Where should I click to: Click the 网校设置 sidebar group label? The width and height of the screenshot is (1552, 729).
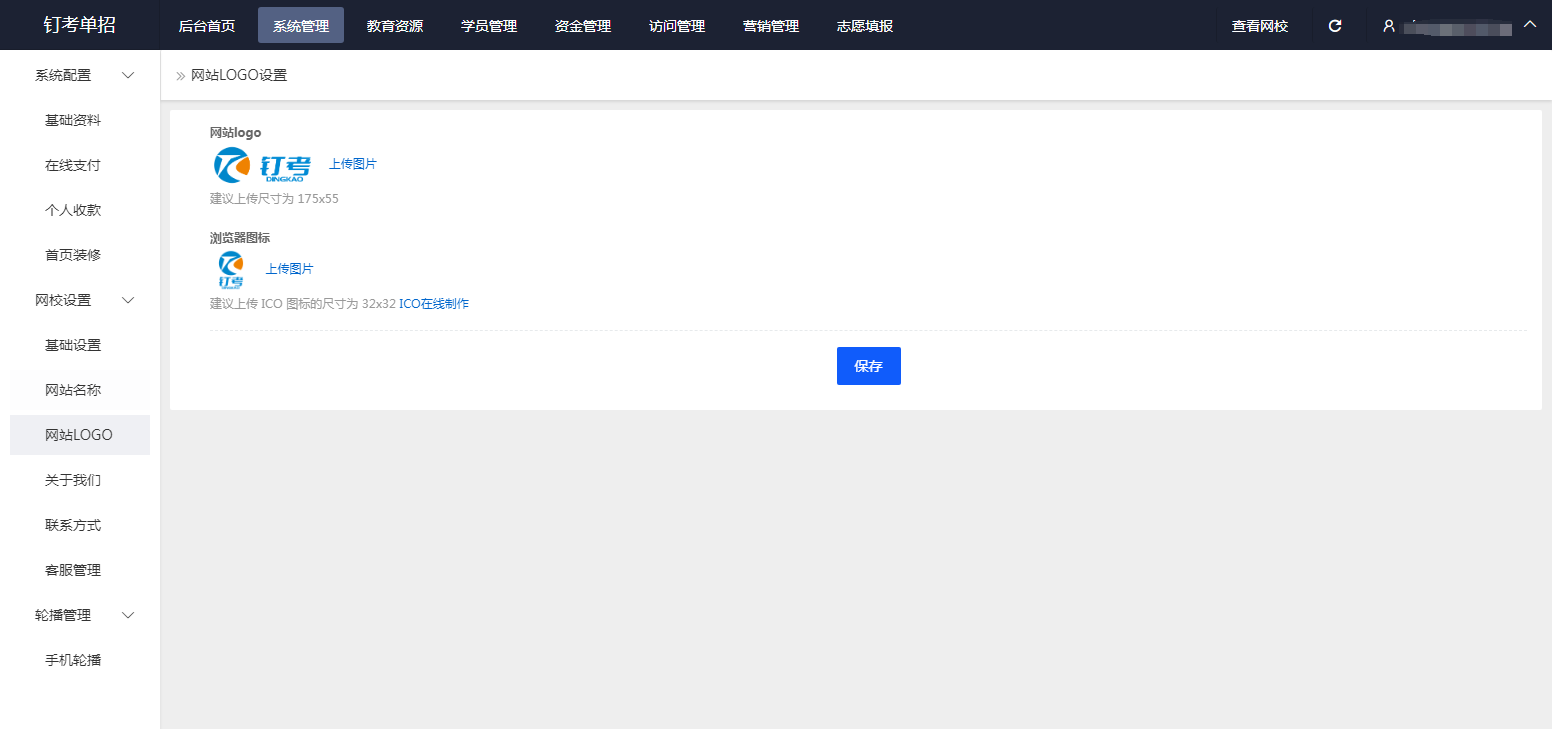pyautogui.click(x=63, y=300)
